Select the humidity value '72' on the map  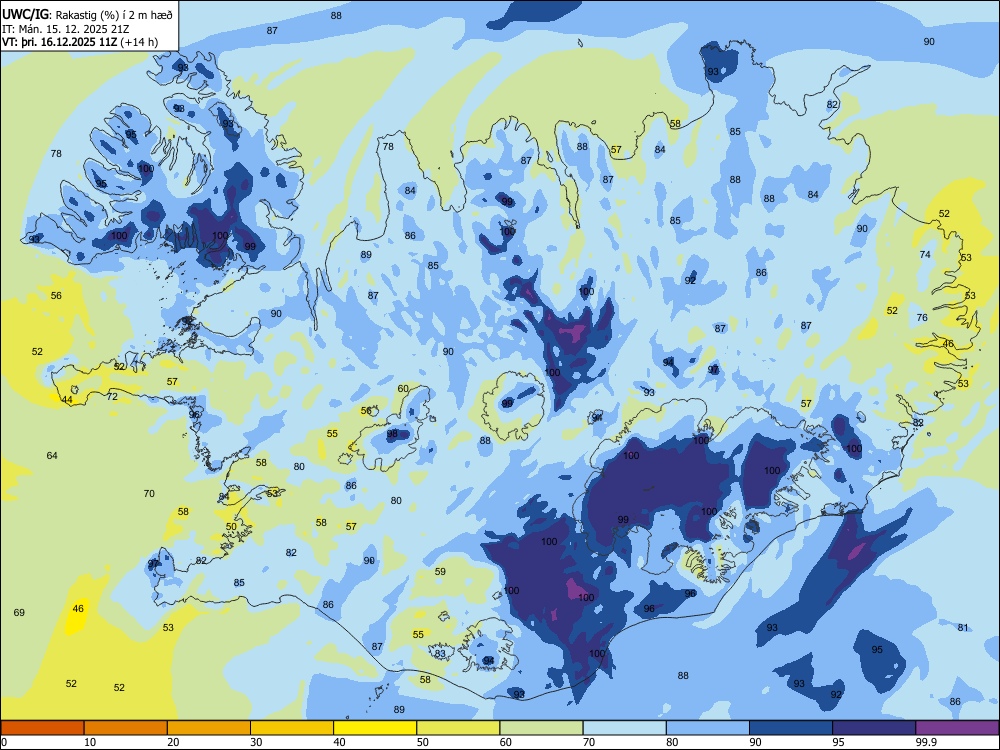(112, 397)
